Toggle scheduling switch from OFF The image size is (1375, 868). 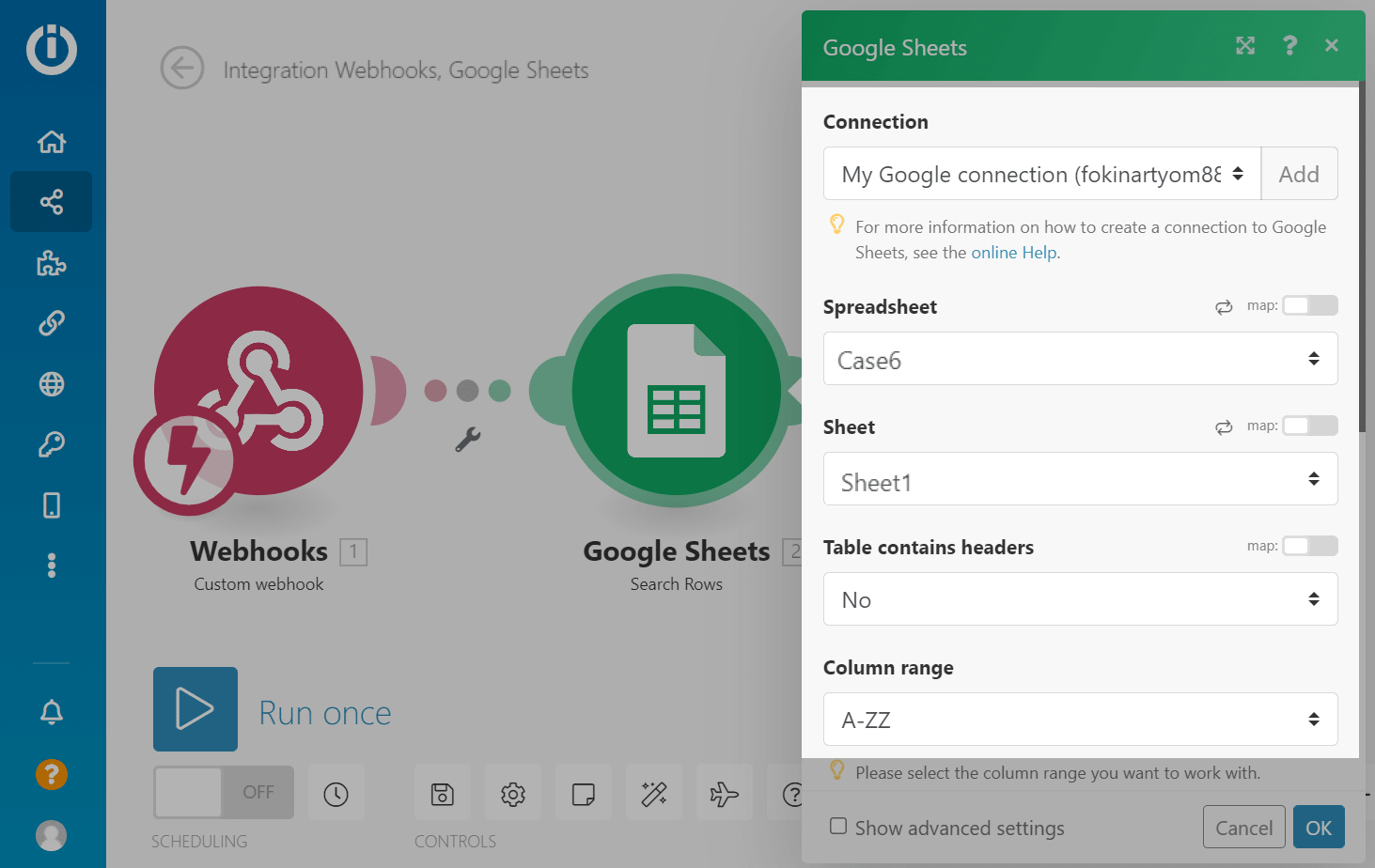[224, 792]
